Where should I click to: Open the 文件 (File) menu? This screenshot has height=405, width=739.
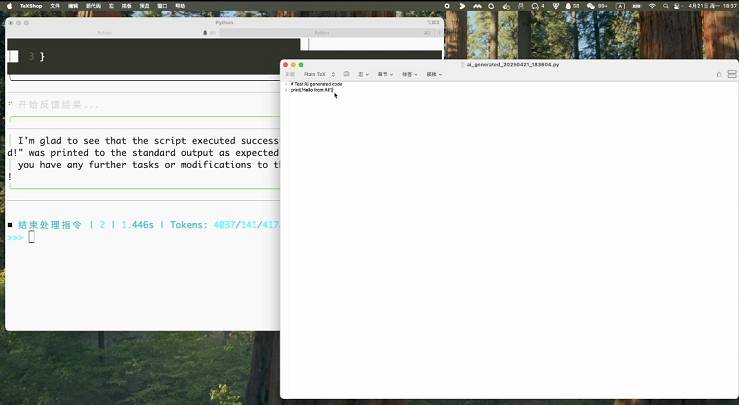[x=55, y=6]
